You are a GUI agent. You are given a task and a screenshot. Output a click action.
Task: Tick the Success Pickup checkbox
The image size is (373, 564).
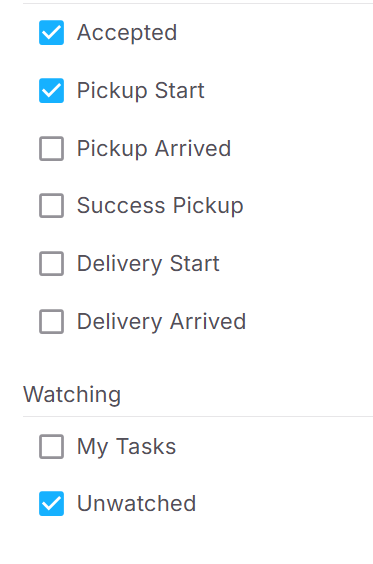[51, 206]
